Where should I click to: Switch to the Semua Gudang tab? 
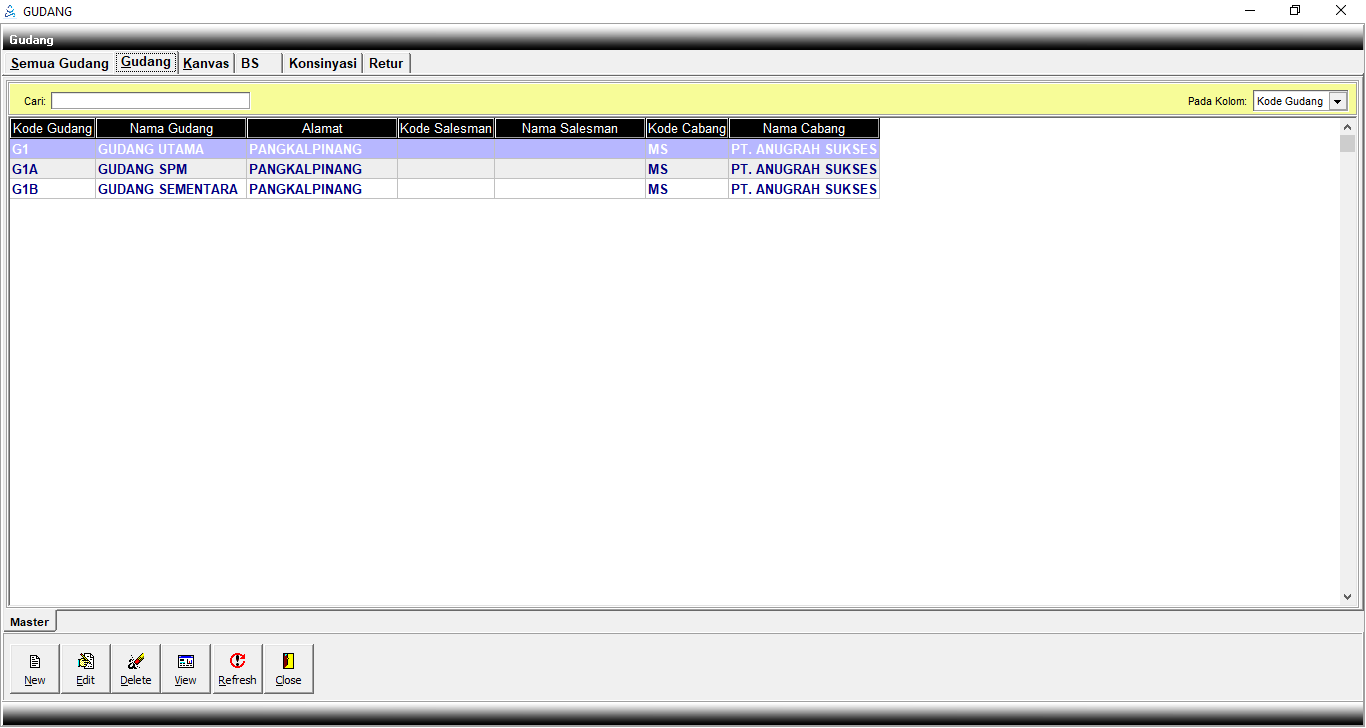pyautogui.click(x=60, y=63)
